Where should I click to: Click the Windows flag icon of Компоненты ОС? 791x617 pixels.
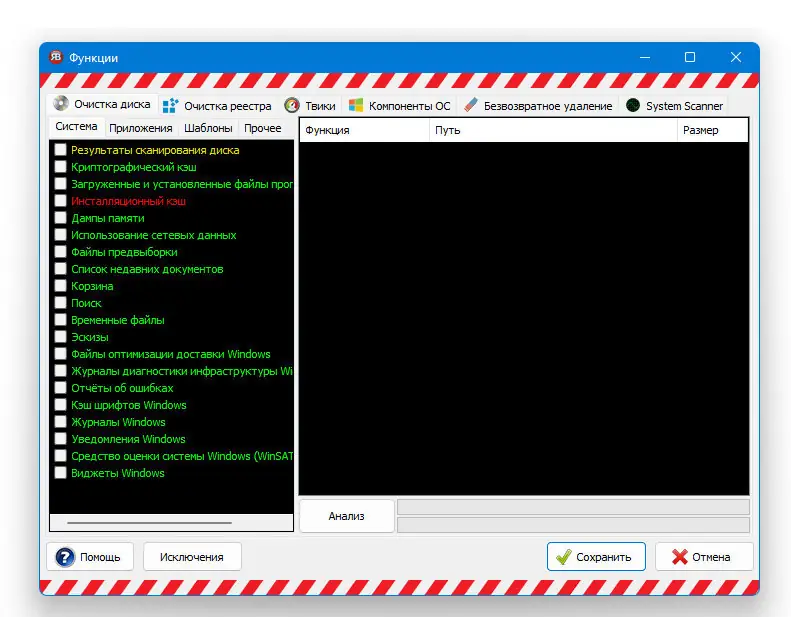point(356,105)
